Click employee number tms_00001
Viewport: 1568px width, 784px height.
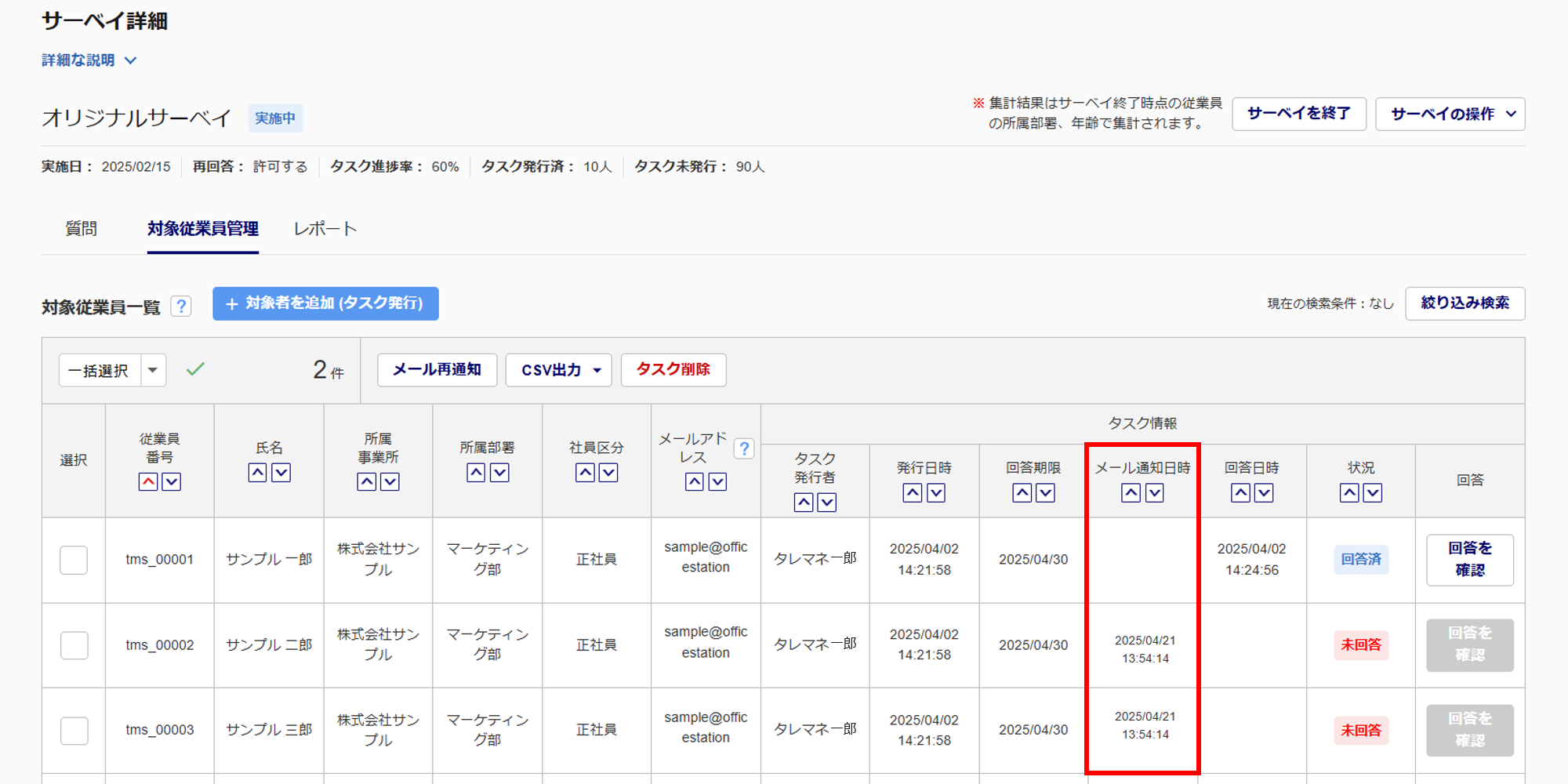click(x=160, y=559)
